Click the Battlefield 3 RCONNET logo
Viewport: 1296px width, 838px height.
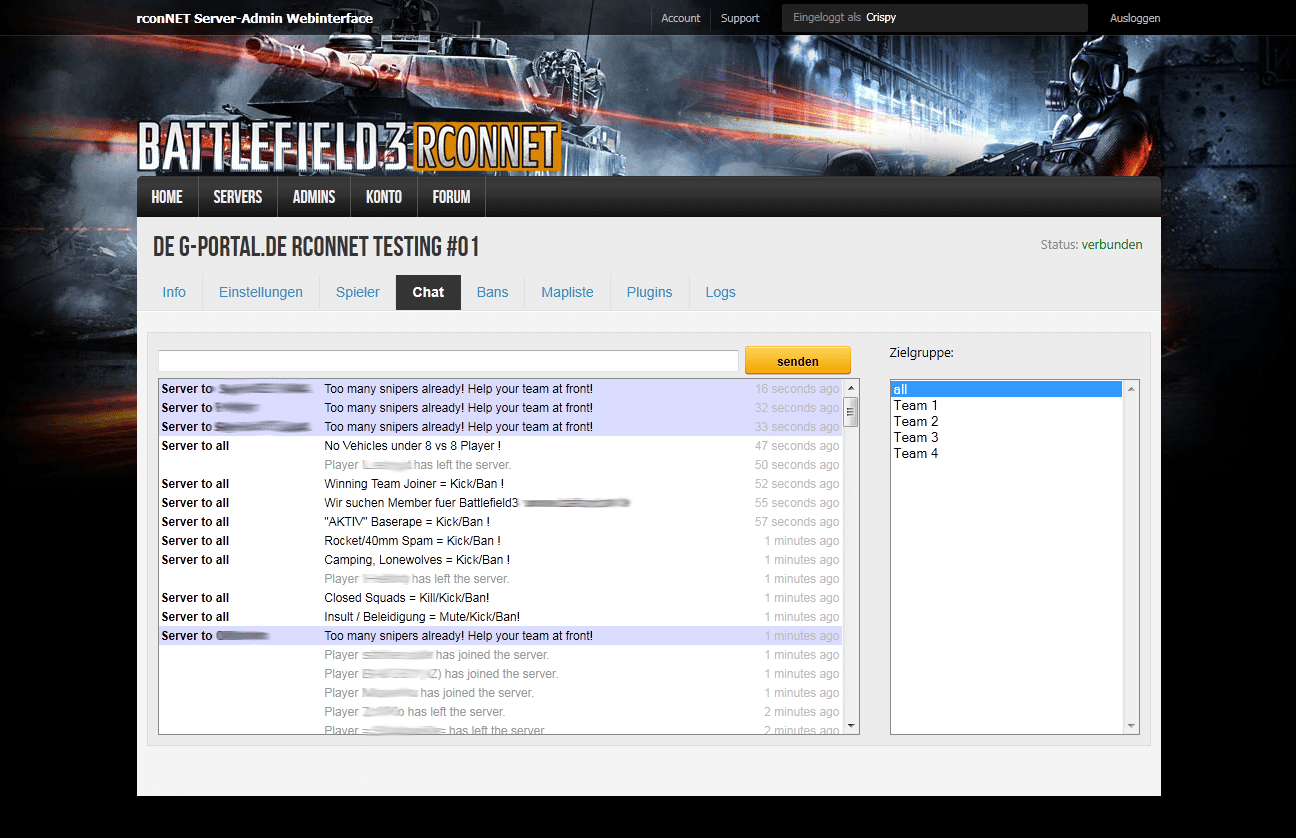pyautogui.click(x=348, y=148)
